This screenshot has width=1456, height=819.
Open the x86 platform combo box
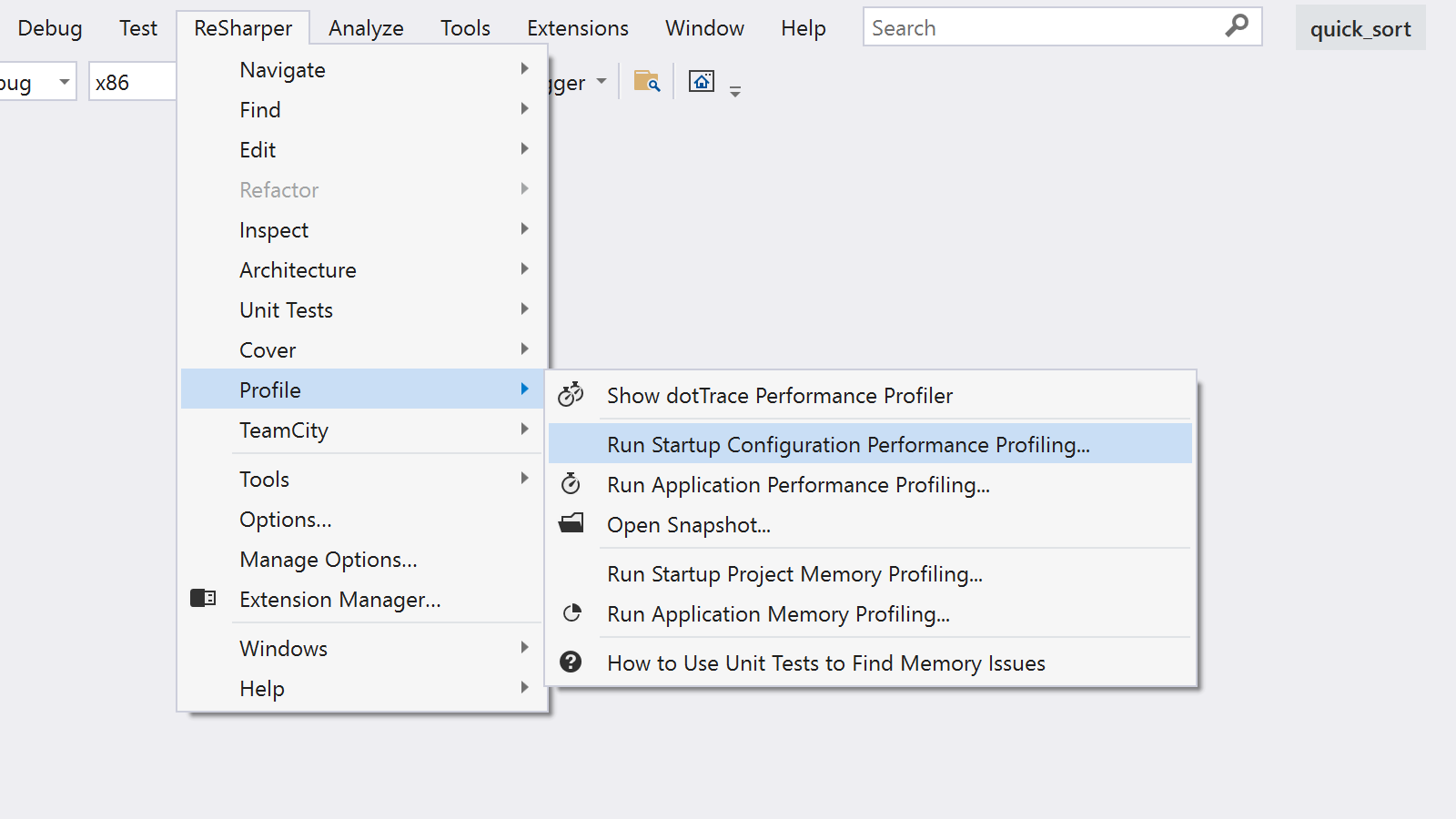click(132, 82)
